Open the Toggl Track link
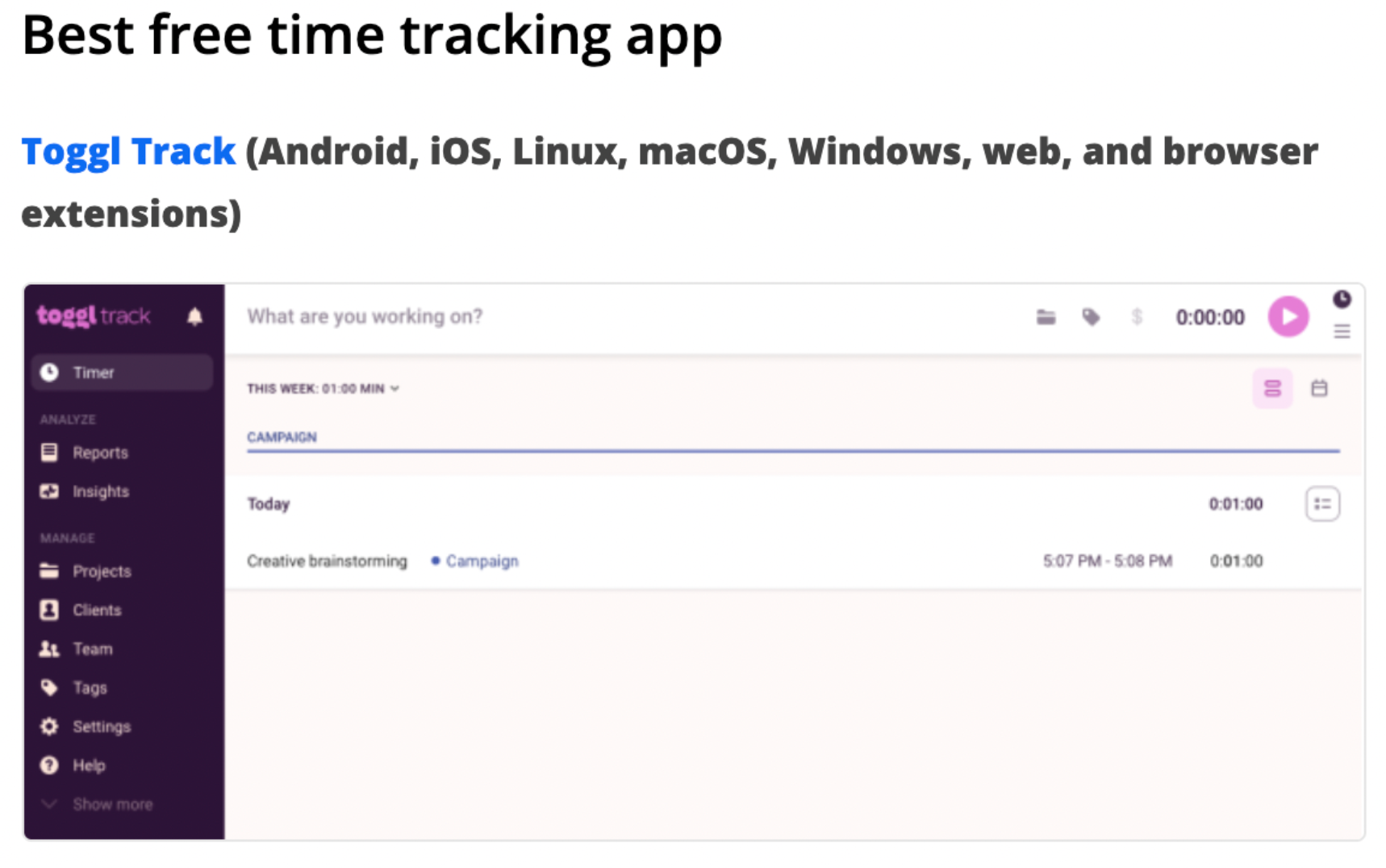Screen dimensions: 1386x868 pos(127,150)
